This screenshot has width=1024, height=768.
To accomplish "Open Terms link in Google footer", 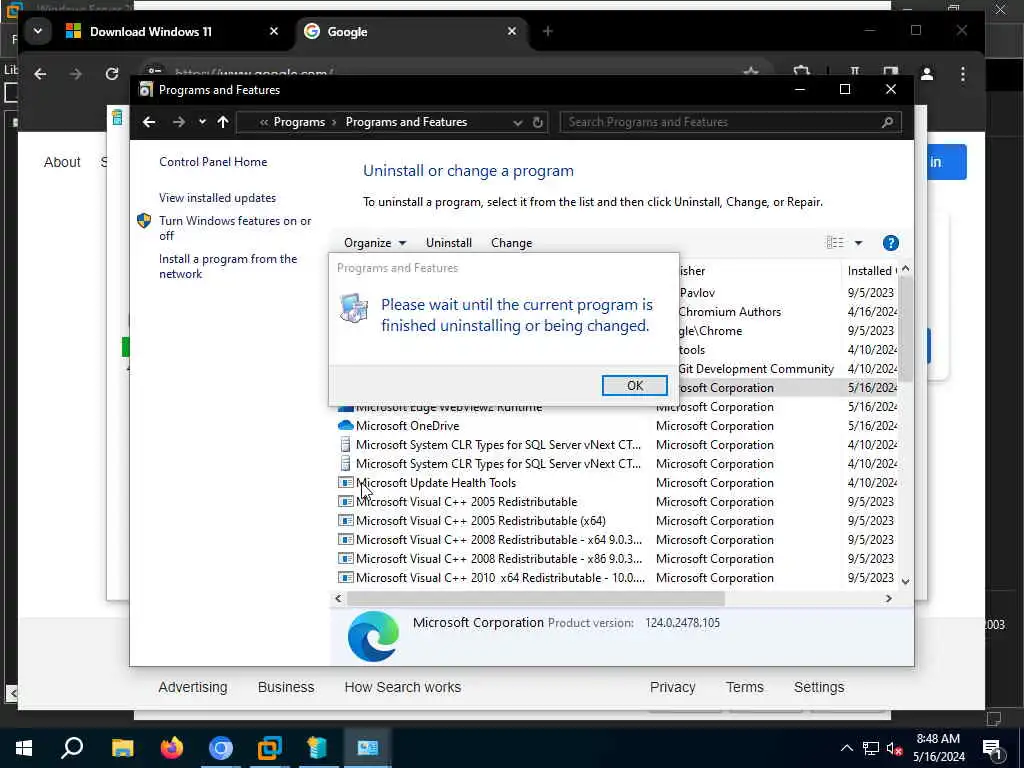I will [744, 687].
